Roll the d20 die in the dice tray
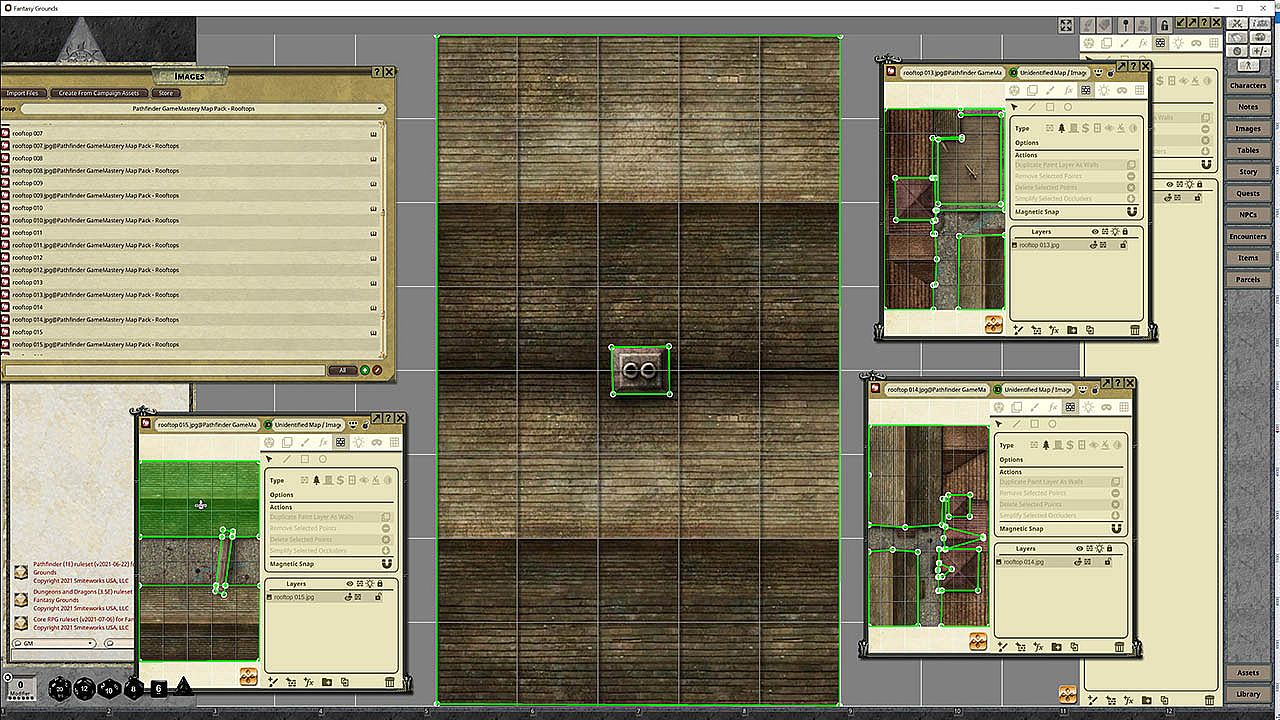The image size is (1280, 720). [x=62, y=689]
